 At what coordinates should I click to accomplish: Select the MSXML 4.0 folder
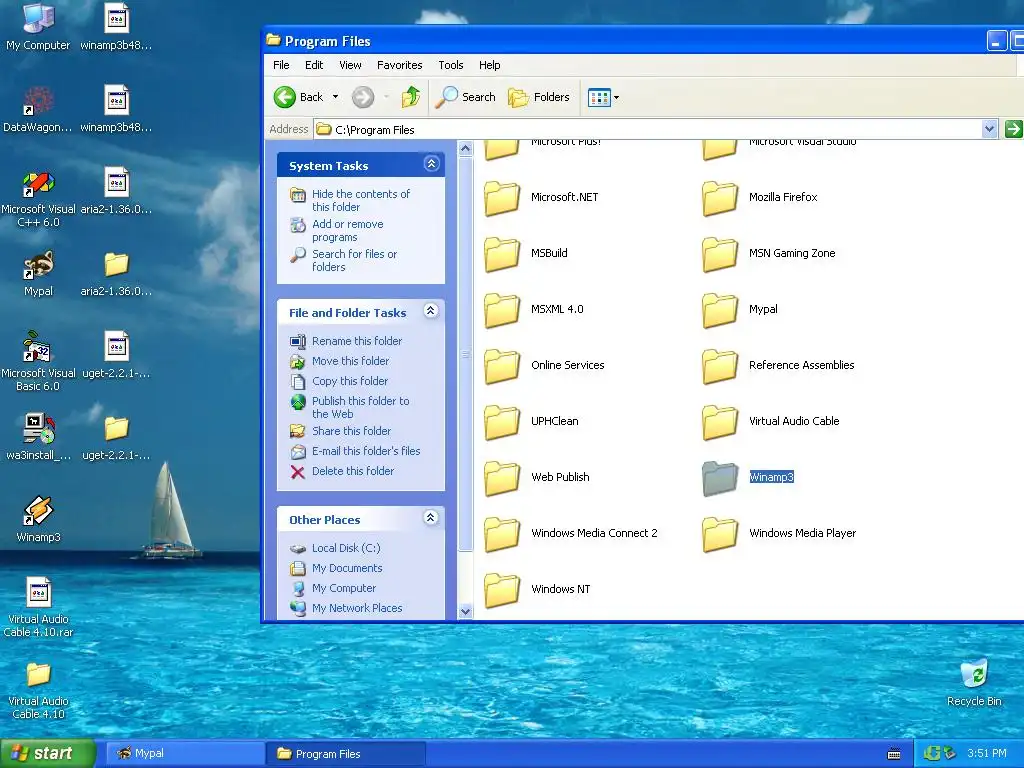click(534, 310)
